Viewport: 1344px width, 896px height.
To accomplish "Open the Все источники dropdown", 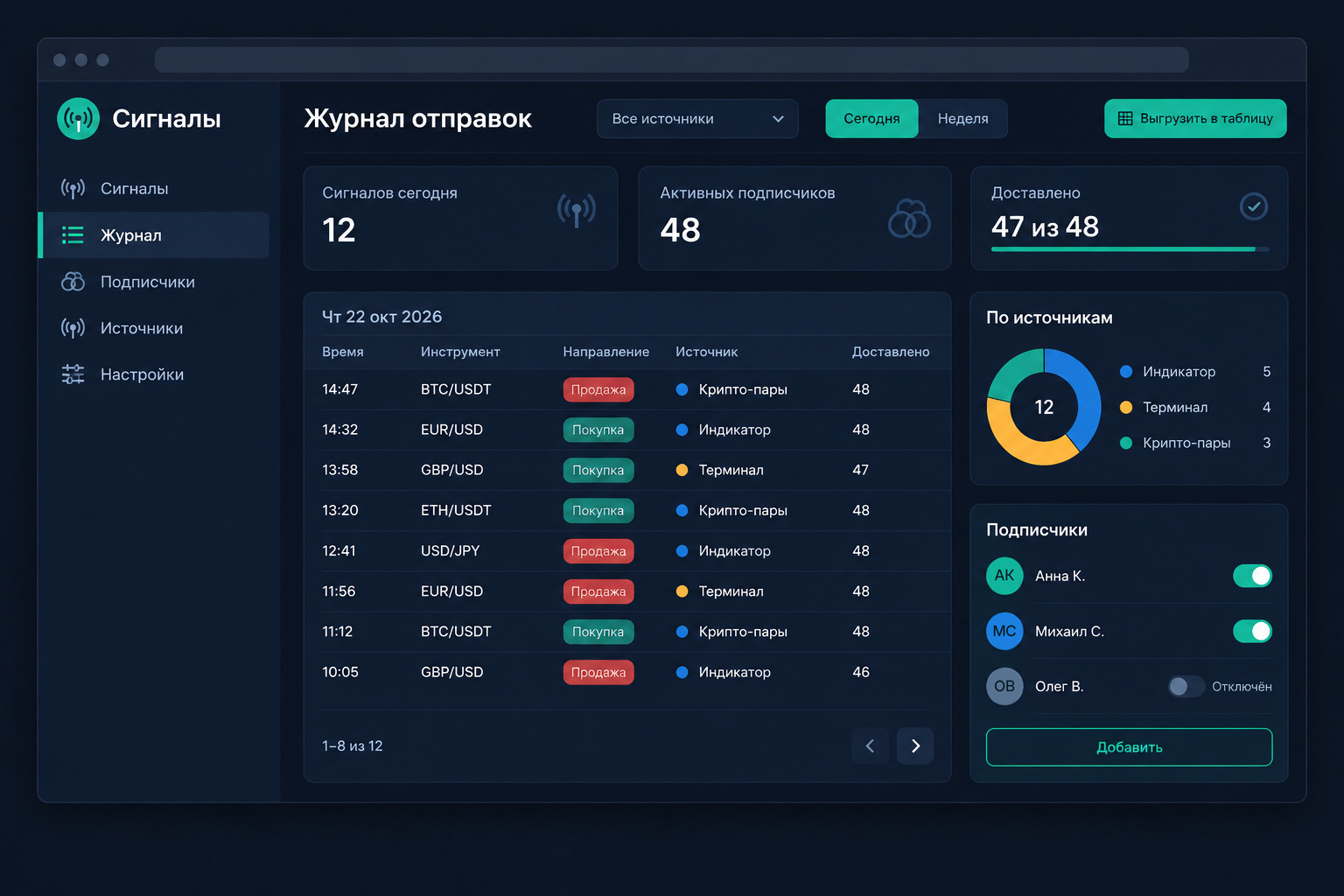I will tap(697, 118).
